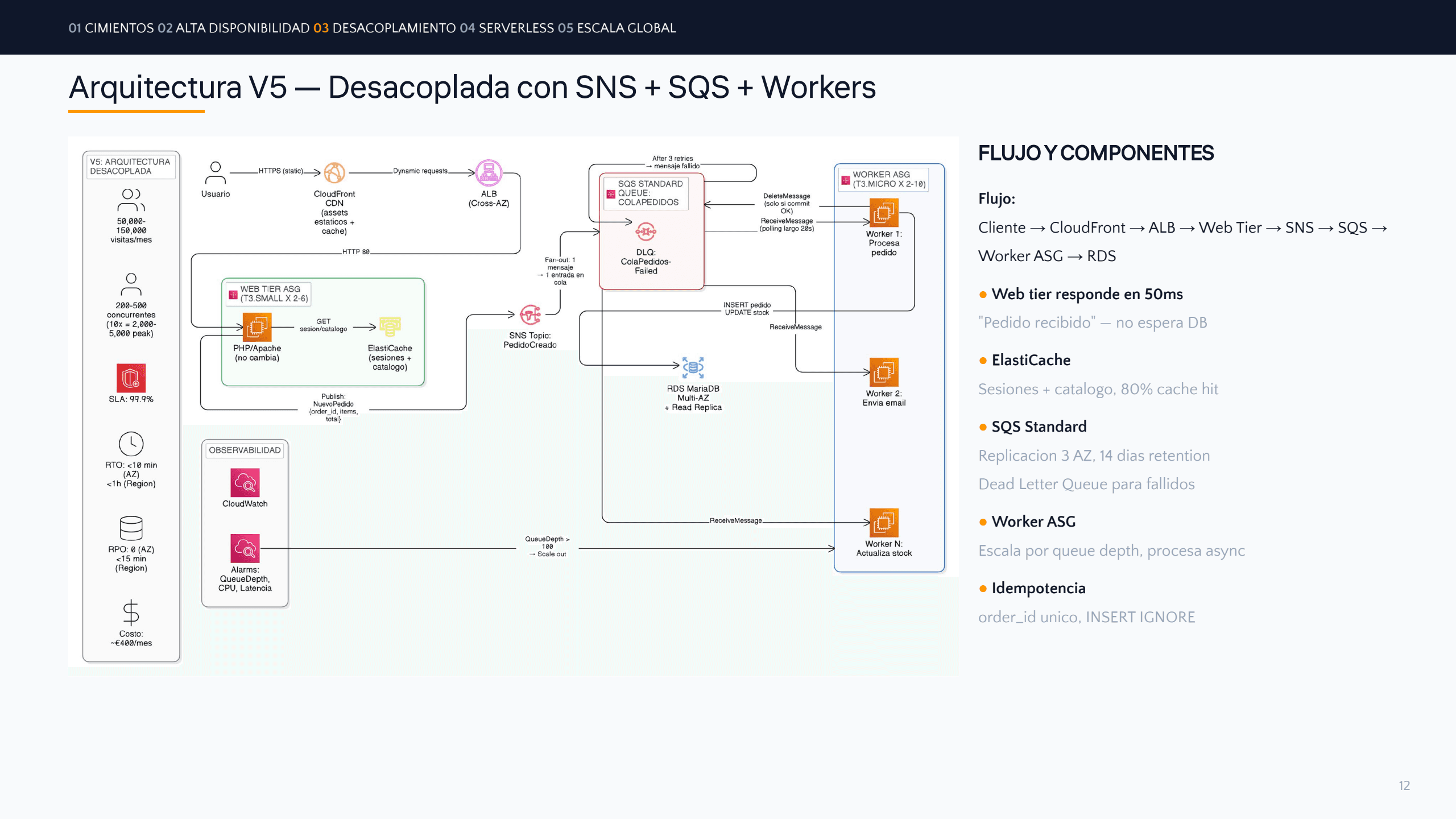Select the 03 DESACOPLAMIENTO section
The width and height of the screenshot is (1456, 819).
tap(384, 28)
